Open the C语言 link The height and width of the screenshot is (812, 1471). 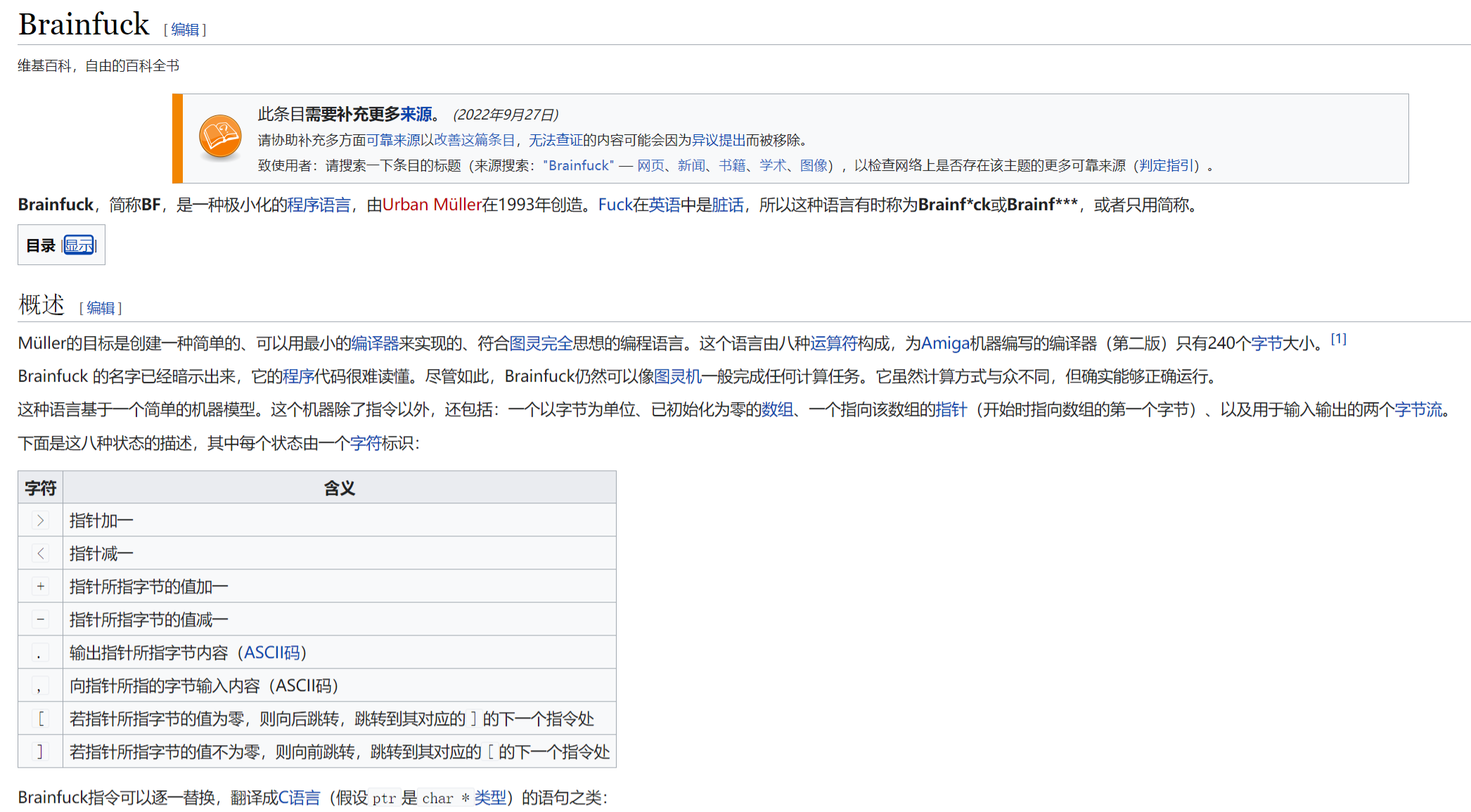pyautogui.click(x=300, y=797)
